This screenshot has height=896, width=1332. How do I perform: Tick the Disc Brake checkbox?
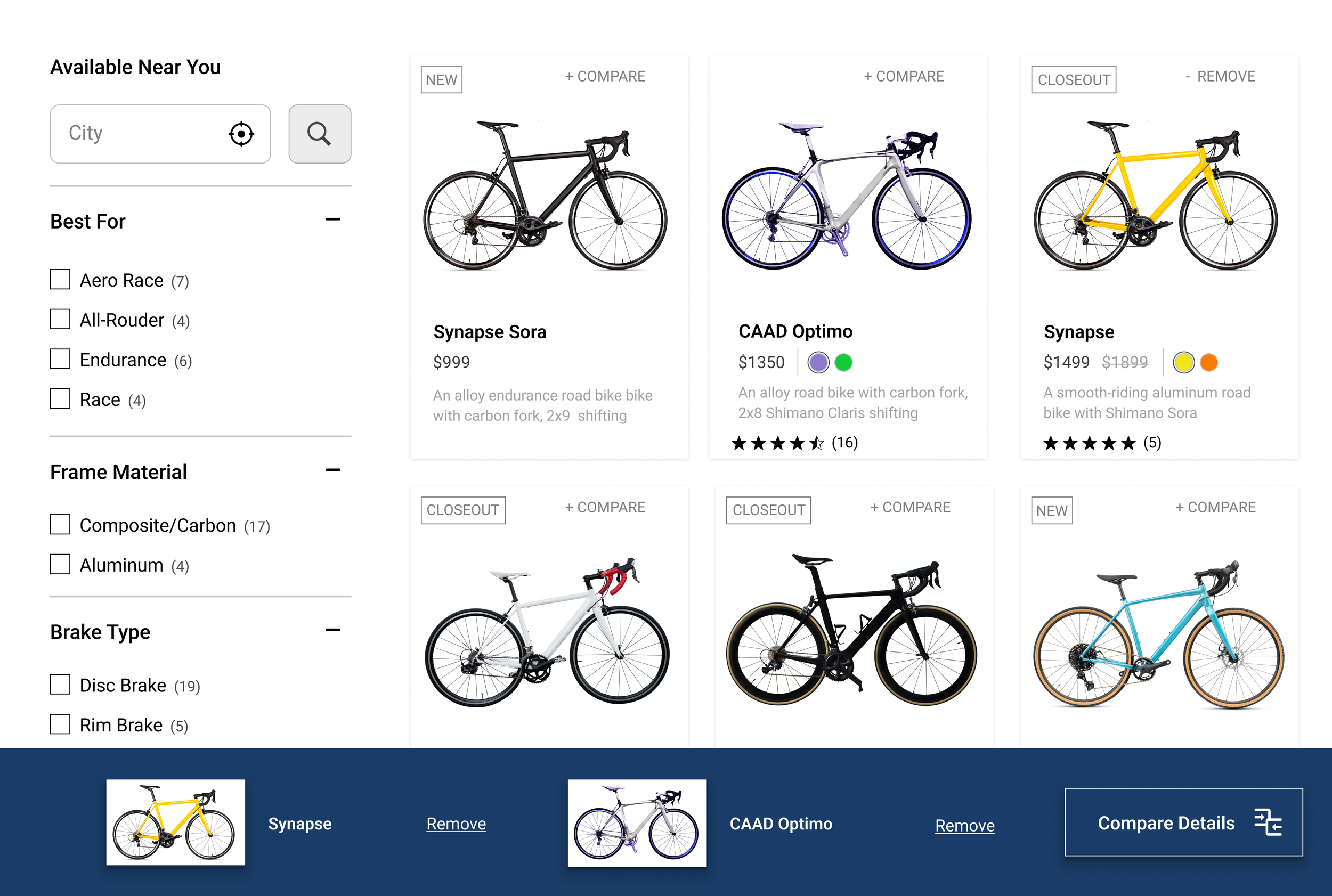point(60,685)
